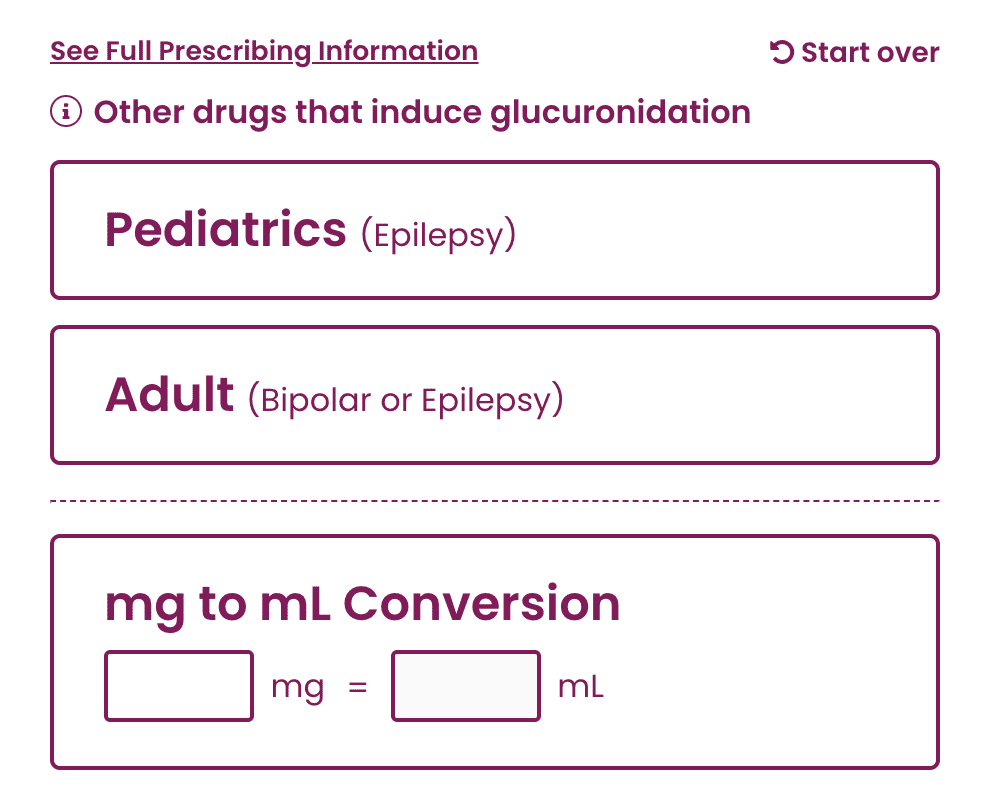Click the dashed divider line above conversion

pyautogui.click(x=495, y=500)
